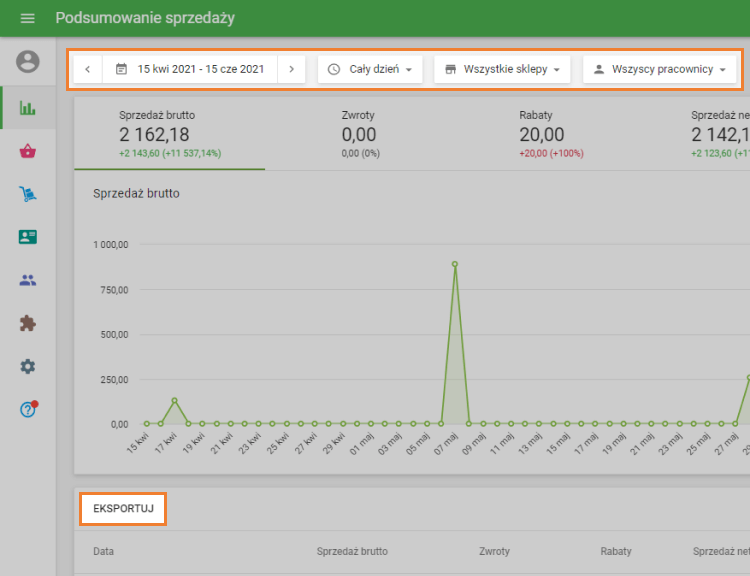Open the hamburger navigation menu
This screenshot has height=576, width=750.
click(x=27, y=19)
